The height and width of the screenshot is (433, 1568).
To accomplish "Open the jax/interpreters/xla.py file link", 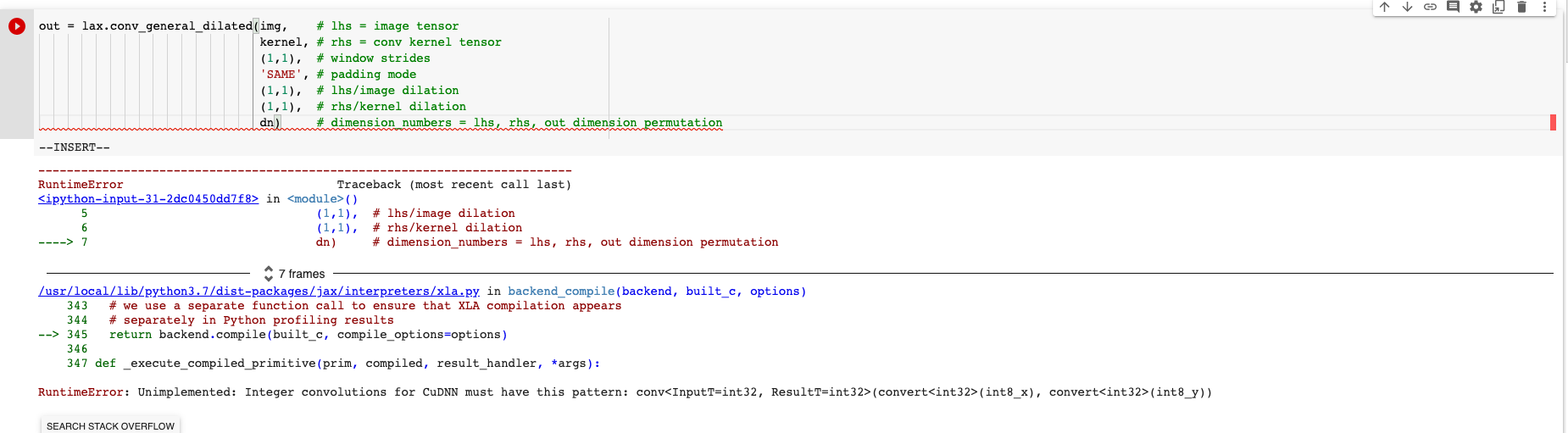I will click(x=259, y=291).
